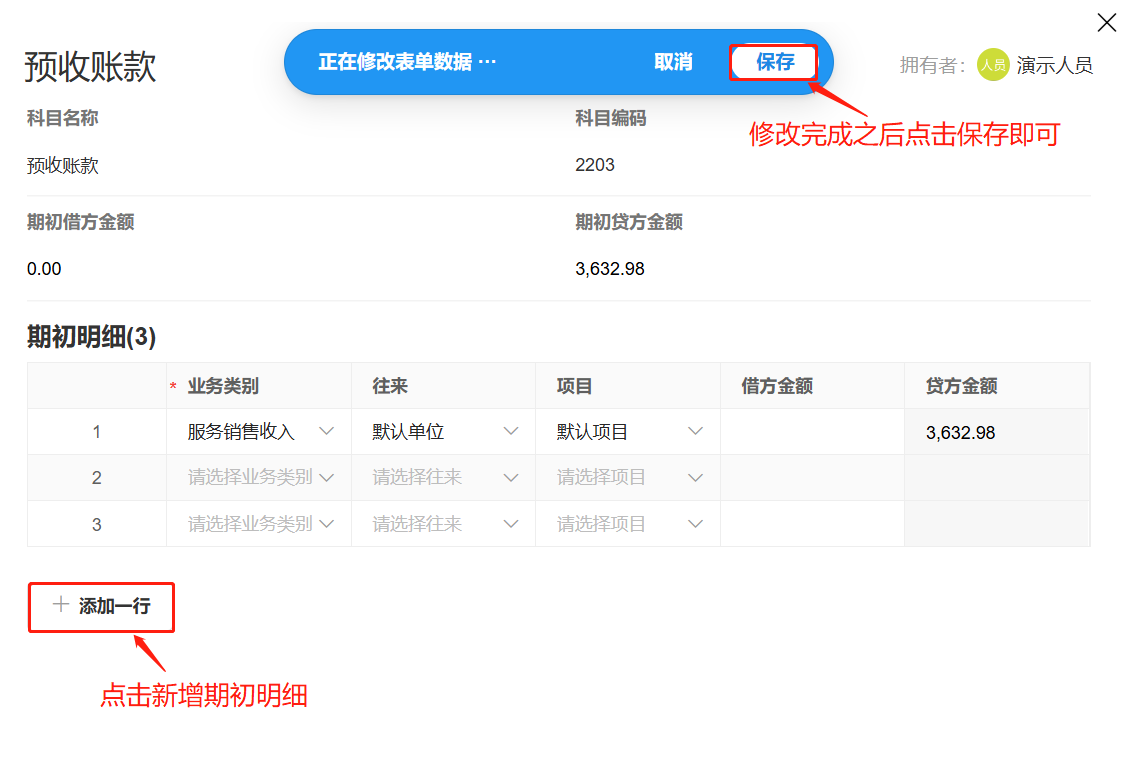1126x769 pixels.
Task: Open row 1 往来 dropdown 默认单位
Action: tap(443, 432)
